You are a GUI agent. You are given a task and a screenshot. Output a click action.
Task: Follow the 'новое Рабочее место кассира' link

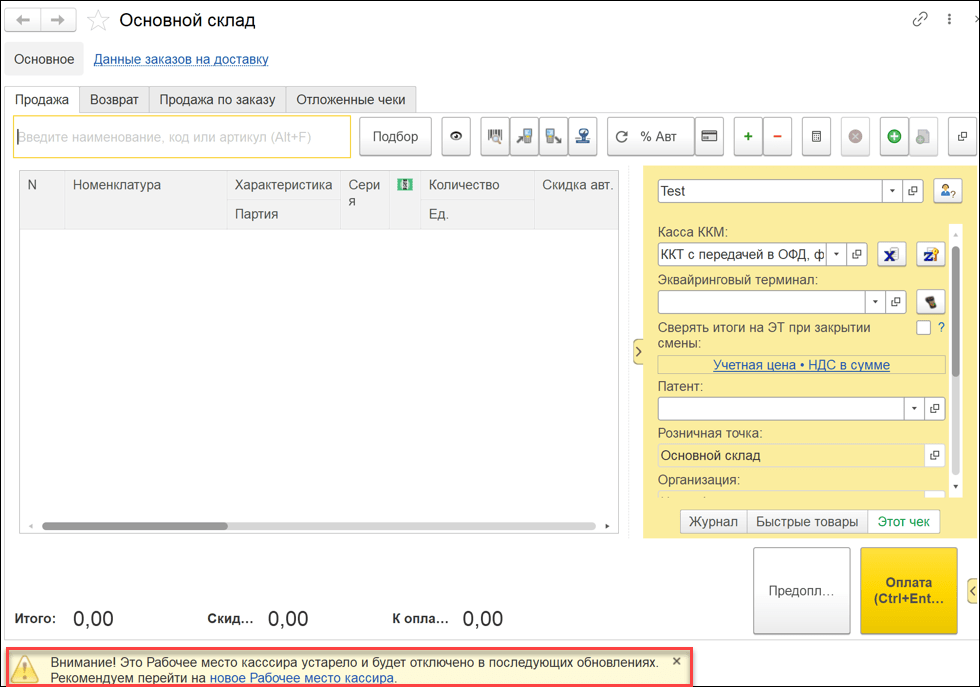point(302,678)
